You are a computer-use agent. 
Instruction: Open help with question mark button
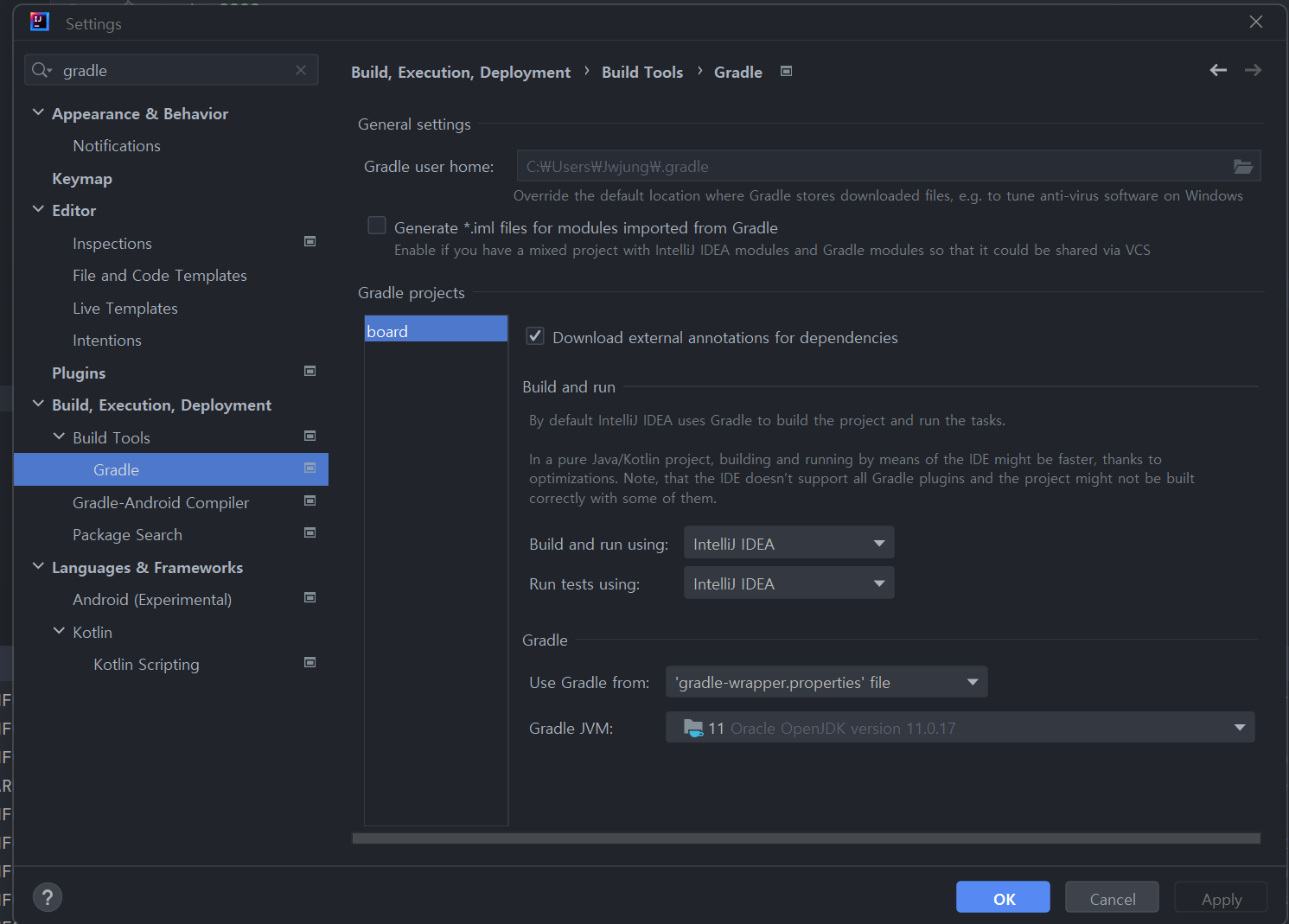tap(48, 896)
